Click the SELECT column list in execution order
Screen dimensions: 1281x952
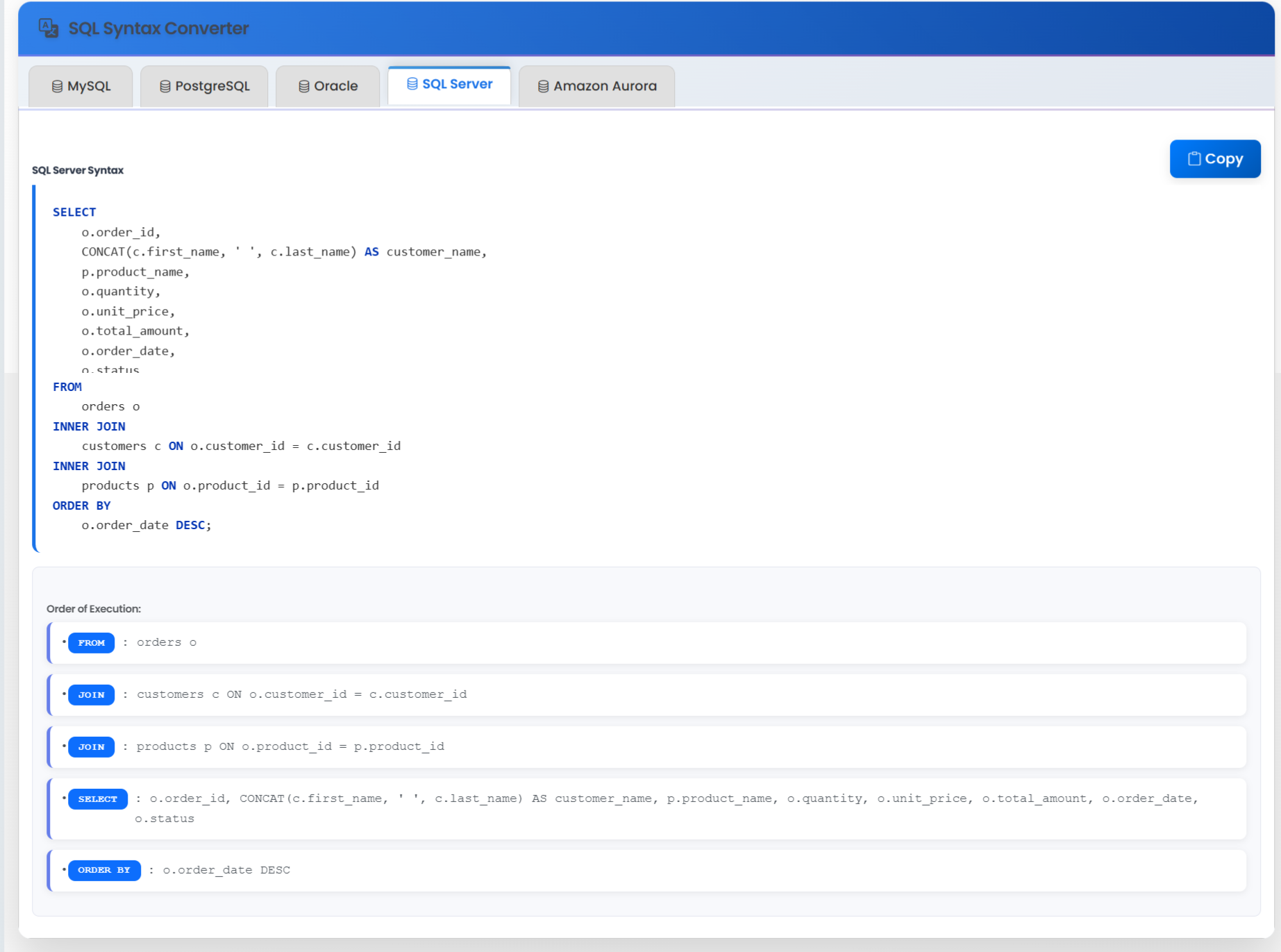click(667, 808)
